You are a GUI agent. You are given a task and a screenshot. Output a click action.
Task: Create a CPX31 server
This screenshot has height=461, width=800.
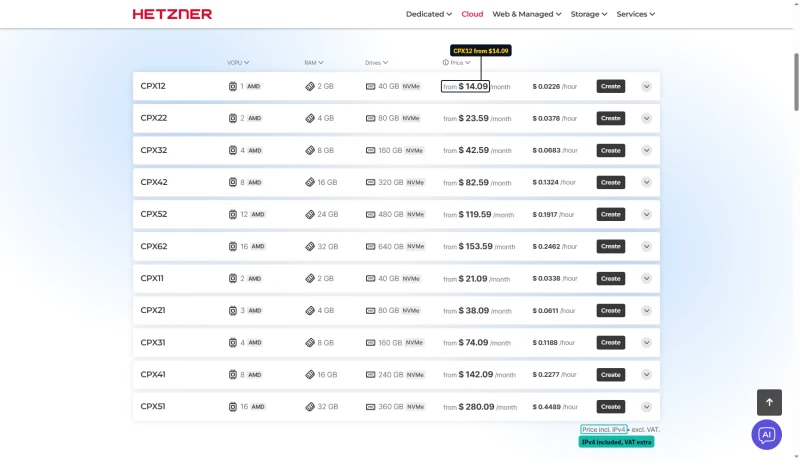pyautogui.click(x=611, y=343)
